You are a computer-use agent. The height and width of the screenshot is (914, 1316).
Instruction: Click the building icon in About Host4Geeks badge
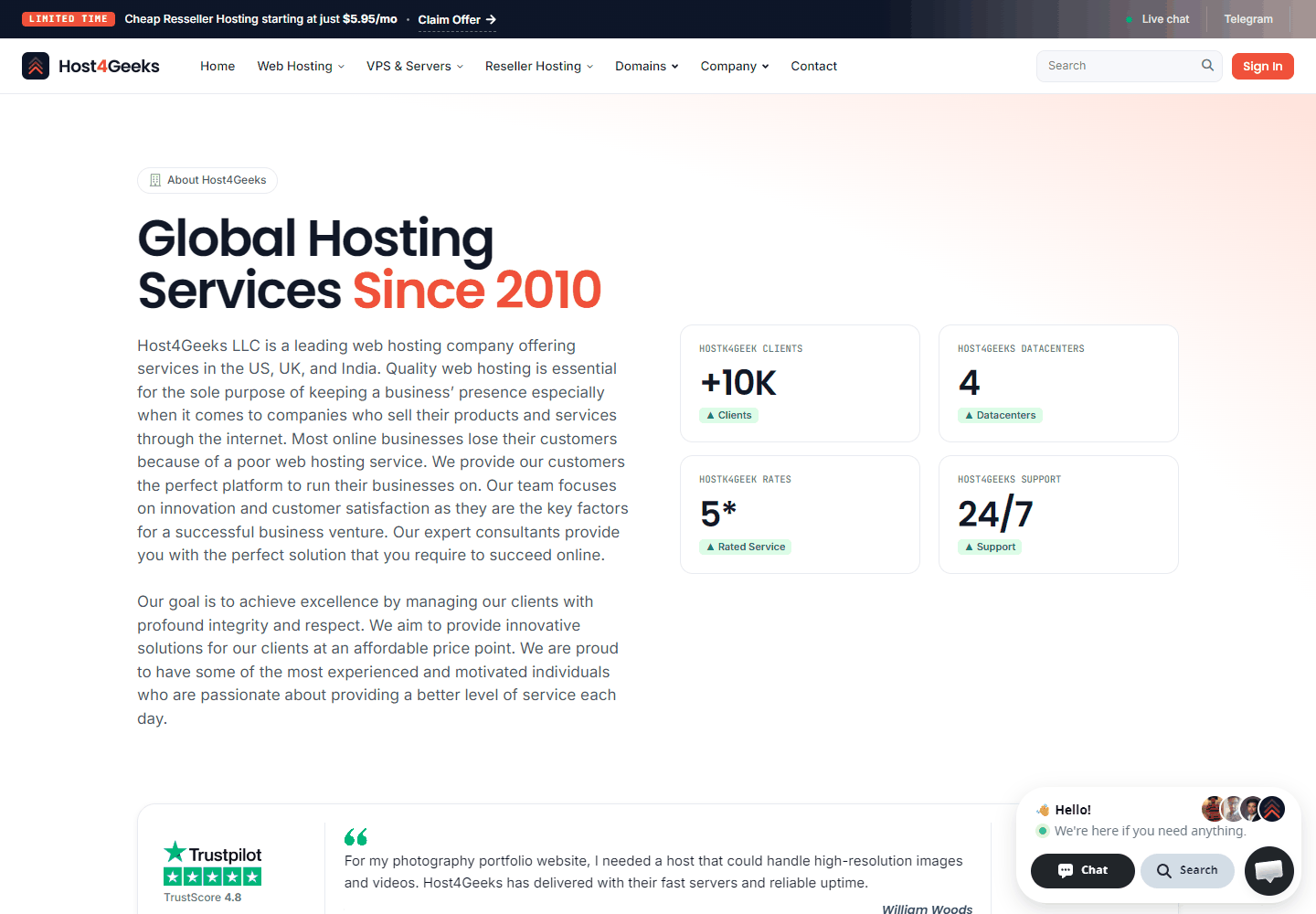point(155,180)
